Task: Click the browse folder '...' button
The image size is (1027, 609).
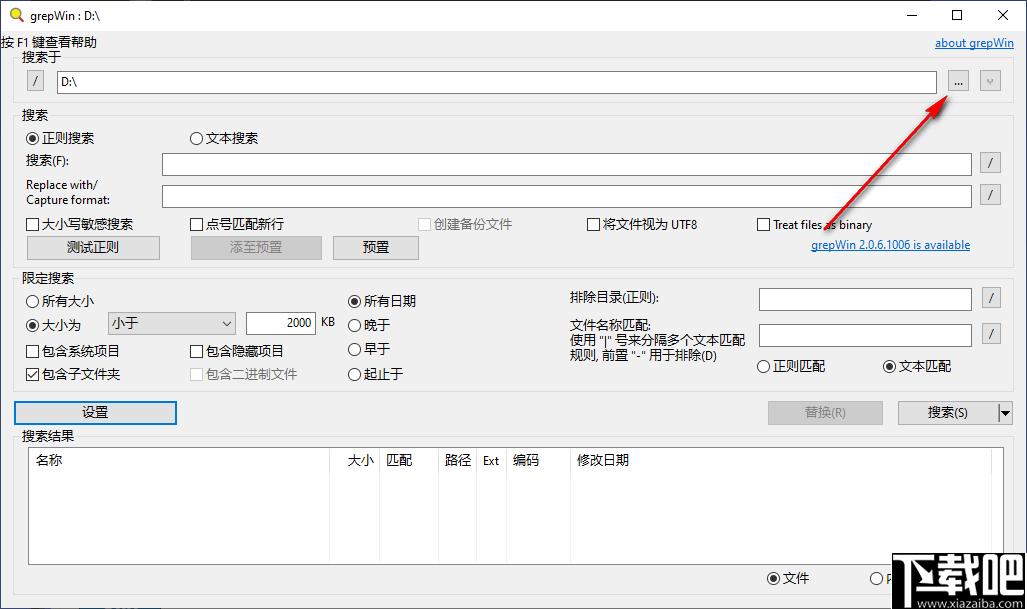Action: tap(958, 82)
